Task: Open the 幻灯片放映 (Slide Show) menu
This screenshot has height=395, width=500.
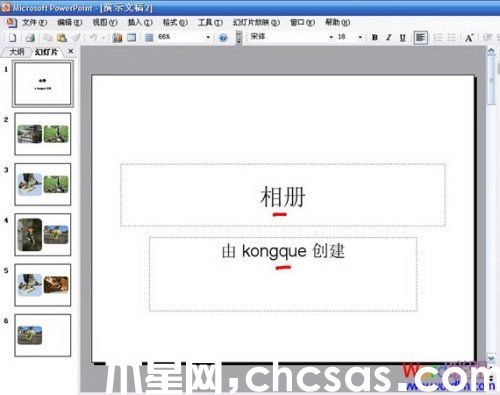Action: tap(256, 22)
